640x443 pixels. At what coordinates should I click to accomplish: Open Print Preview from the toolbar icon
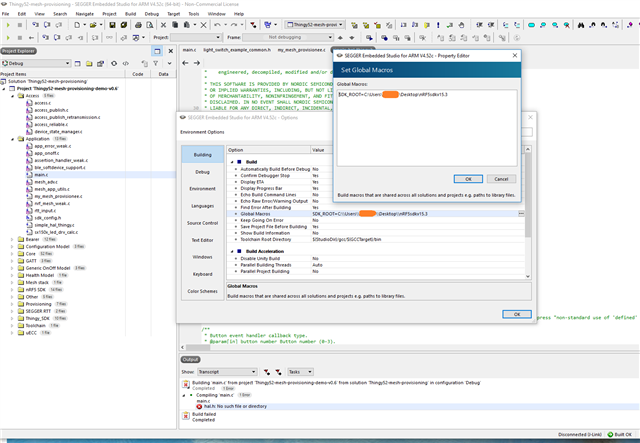(150, 25)
